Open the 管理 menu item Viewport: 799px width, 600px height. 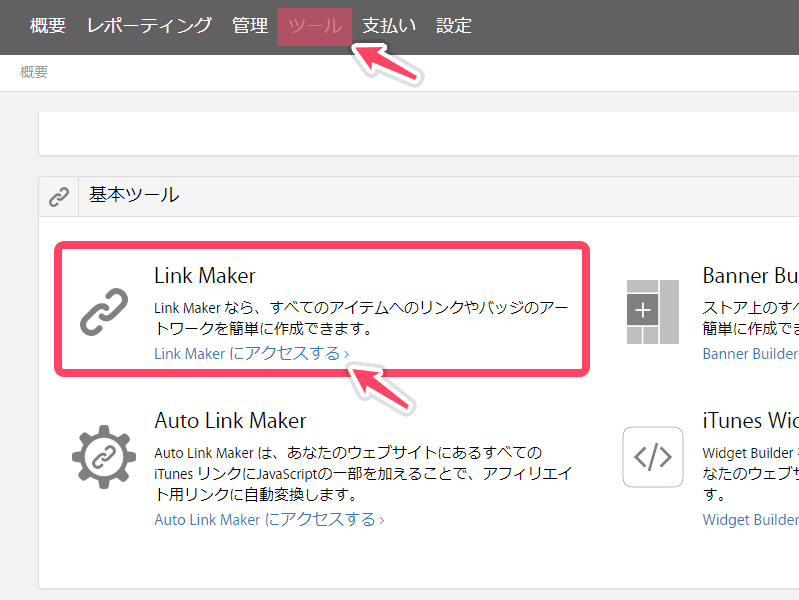pos(250,25)
